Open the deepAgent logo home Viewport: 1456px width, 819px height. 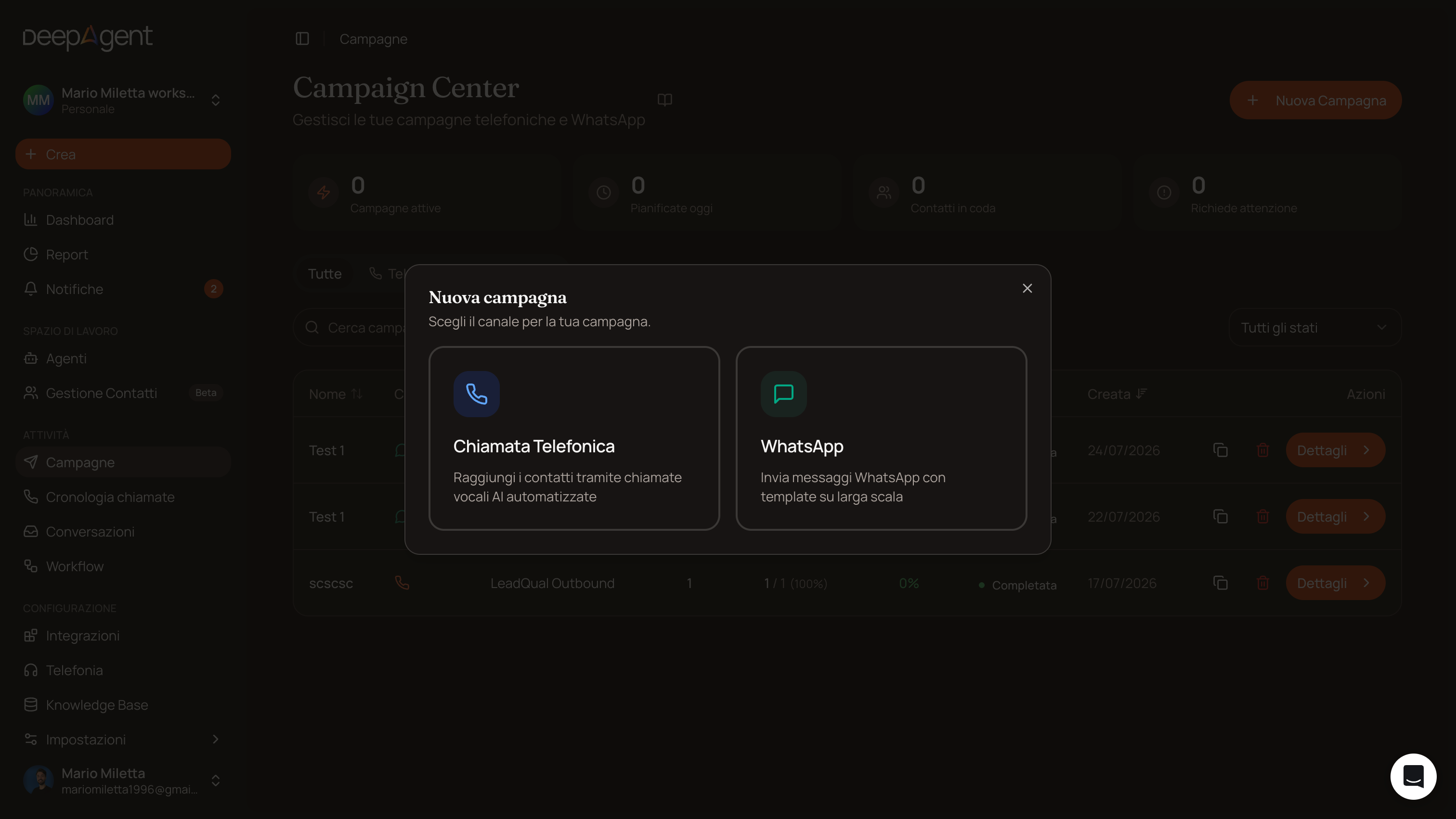tap(88, 38)
